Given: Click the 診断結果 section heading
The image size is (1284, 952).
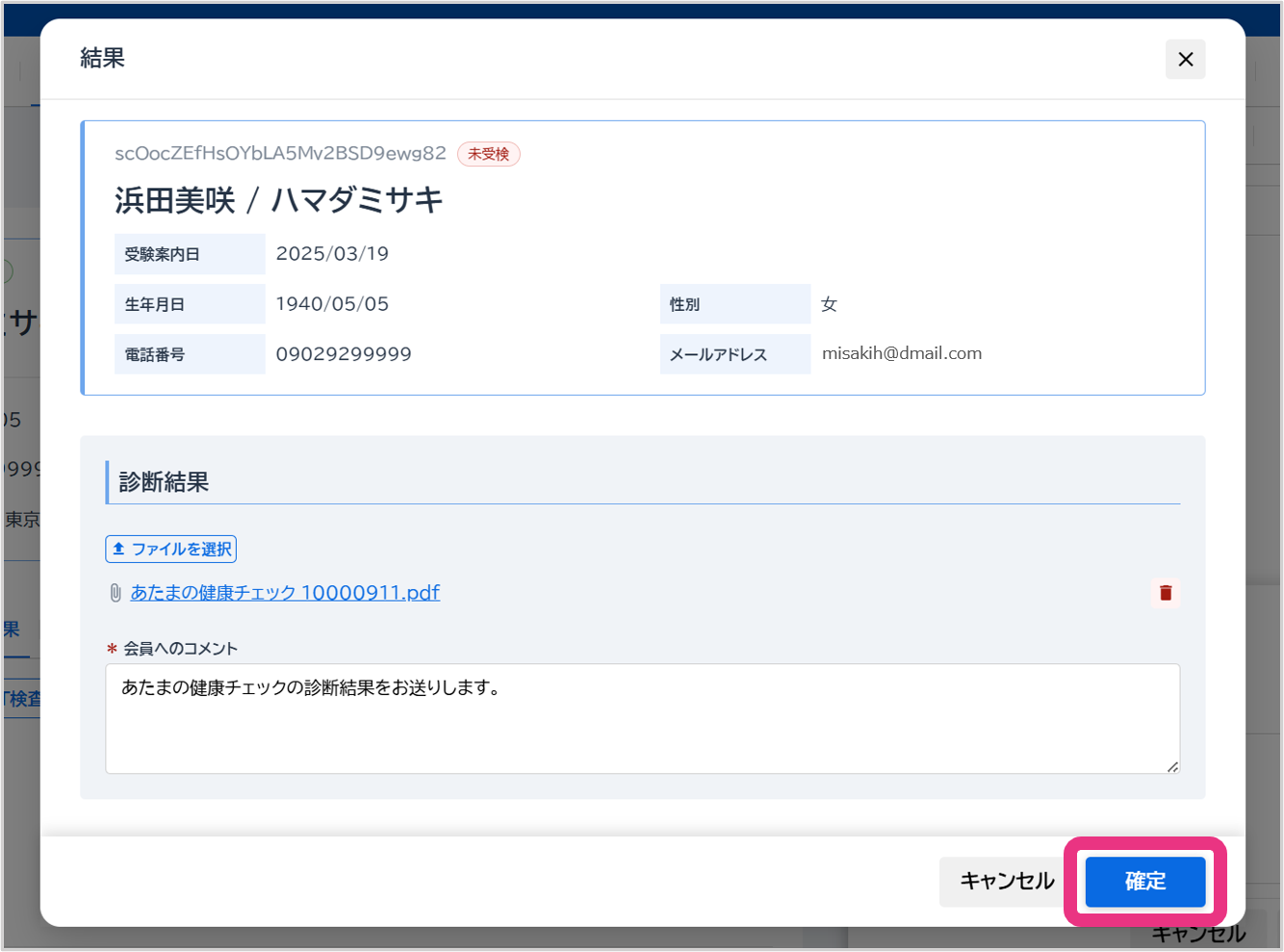Looking at the screenshot, I should click(164, 482).
